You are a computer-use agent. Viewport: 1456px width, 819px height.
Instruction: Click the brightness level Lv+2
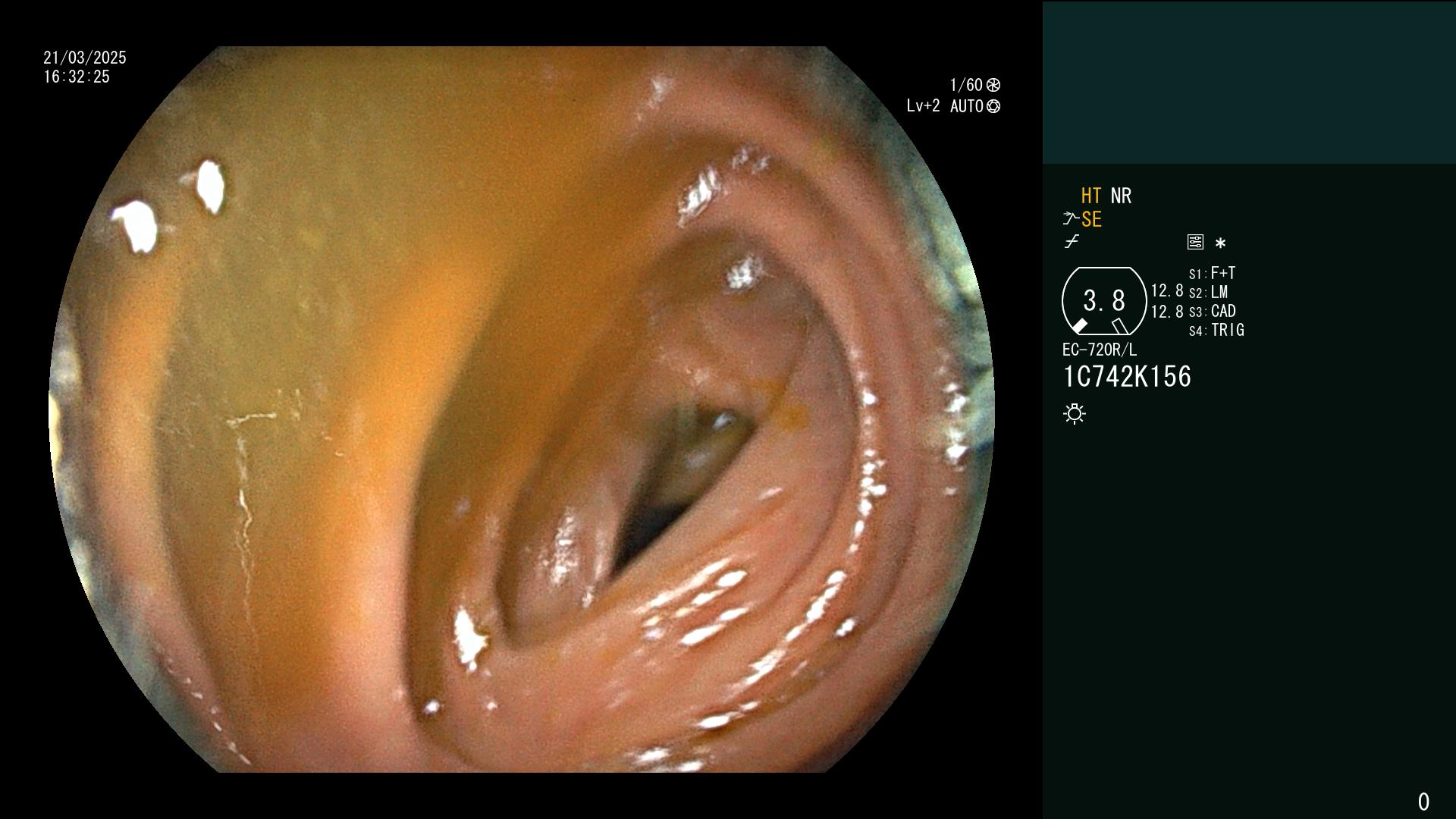click(923, 106)
